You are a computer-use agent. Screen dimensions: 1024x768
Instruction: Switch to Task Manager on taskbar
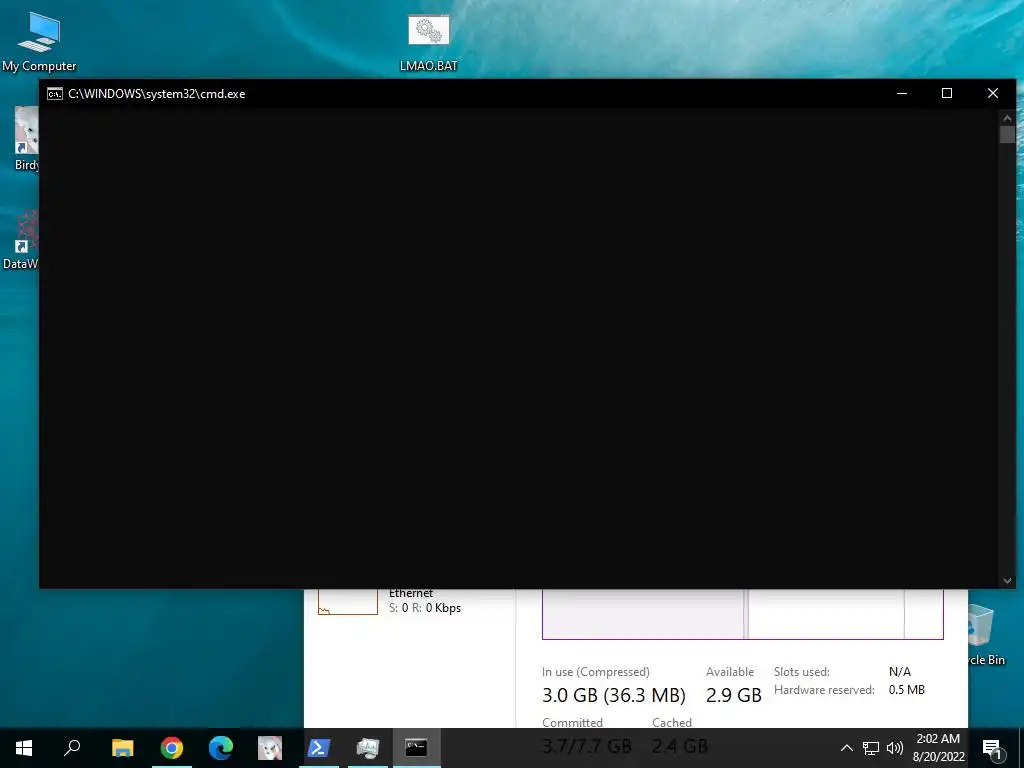coord(368,748)
